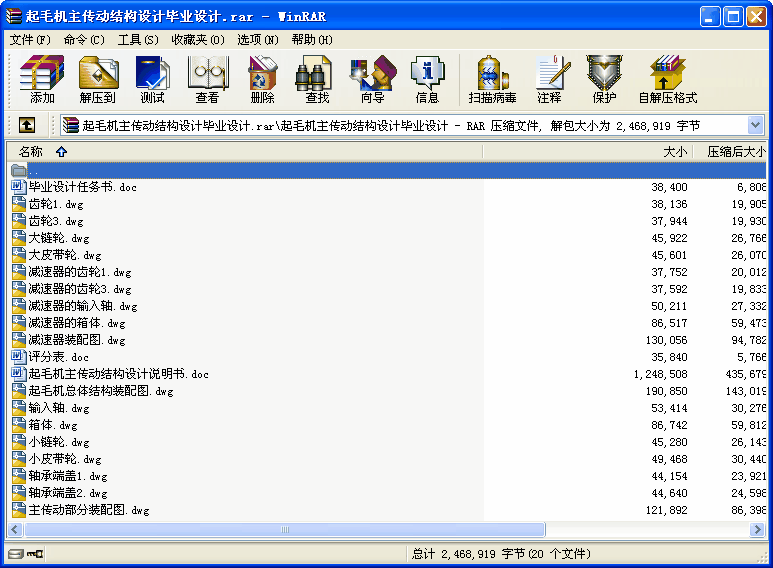This screenshot has height=568, width=773.
Task: Sort by 名称 column header
Action: coord(31,151)
